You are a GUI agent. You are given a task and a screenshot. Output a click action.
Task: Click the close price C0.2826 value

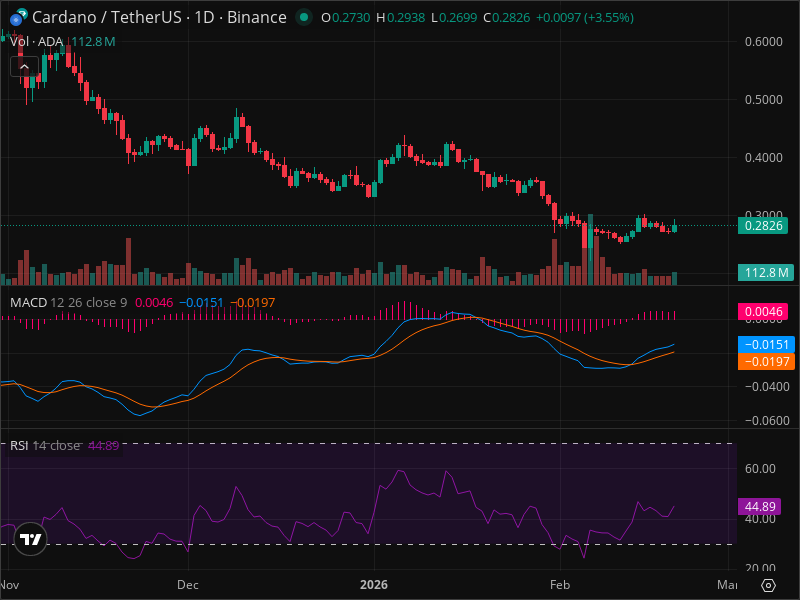pyautogui.click(x=507, y=18)
